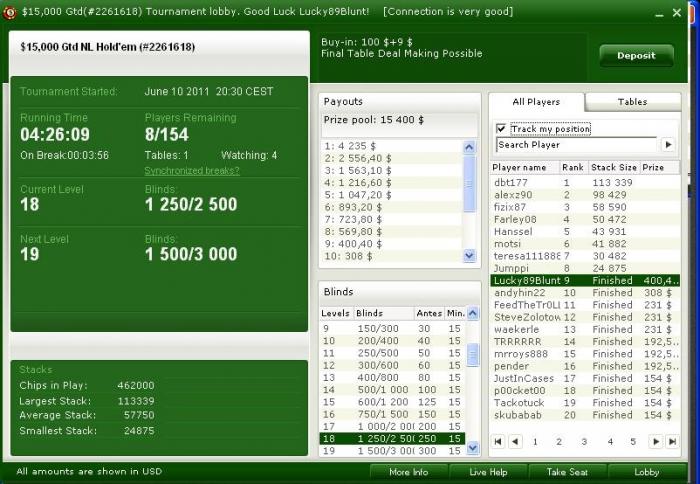This screenshot has height=484, width=700.
Task: Select player Farley08 row
Action: (x=585, y=220)
